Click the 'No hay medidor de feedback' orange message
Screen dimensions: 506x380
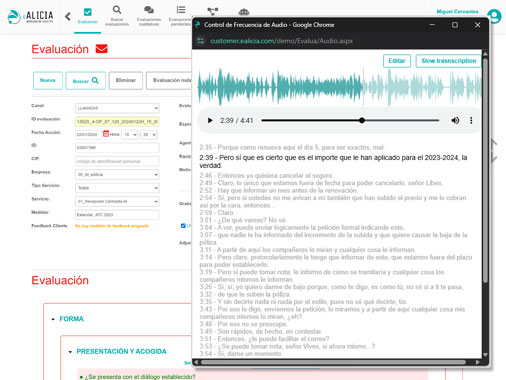pyautogui.click(x=112, y=226)
